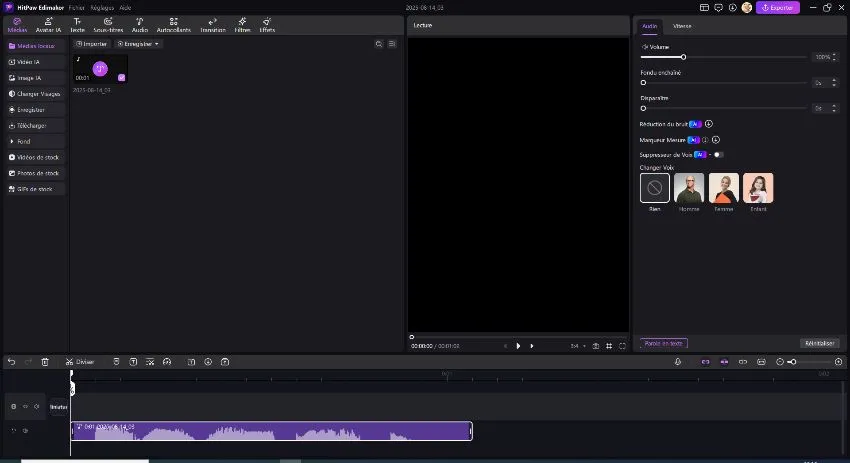Open the Sous-titres tool
Screen dimensions: 850x463
point(108,25)
